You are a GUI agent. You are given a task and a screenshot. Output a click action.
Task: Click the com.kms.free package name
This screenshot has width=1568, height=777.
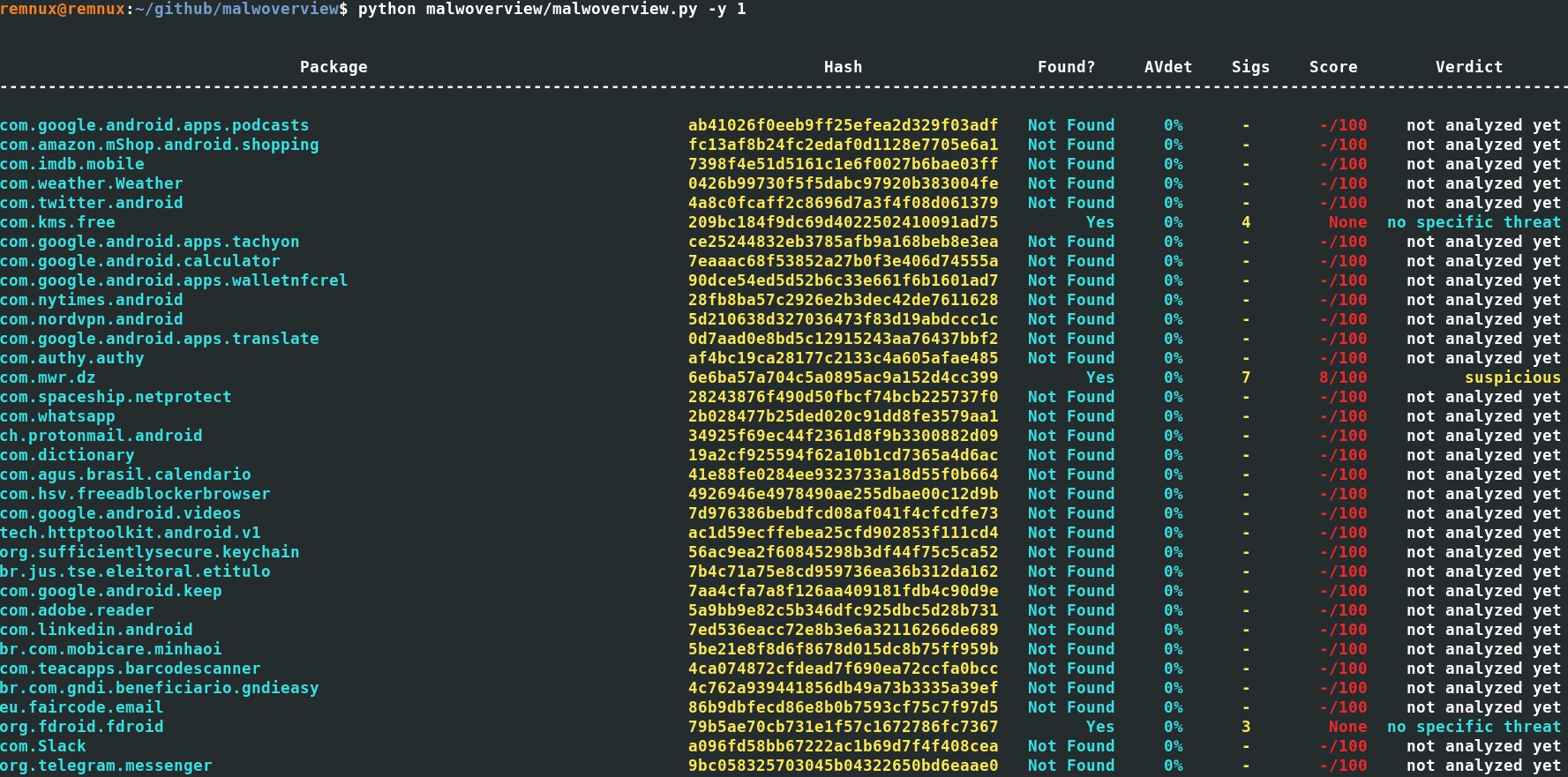click(x=57, y=222)
